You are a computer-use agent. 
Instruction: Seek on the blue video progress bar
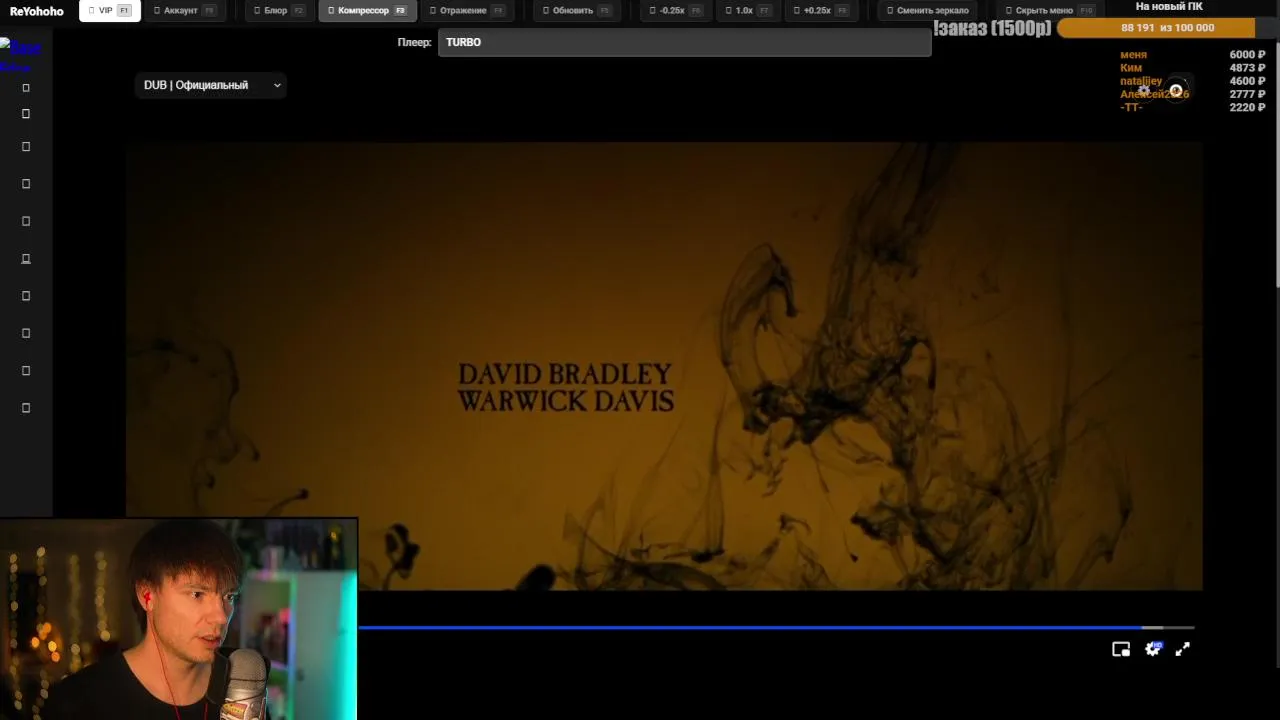pos(776,628)
